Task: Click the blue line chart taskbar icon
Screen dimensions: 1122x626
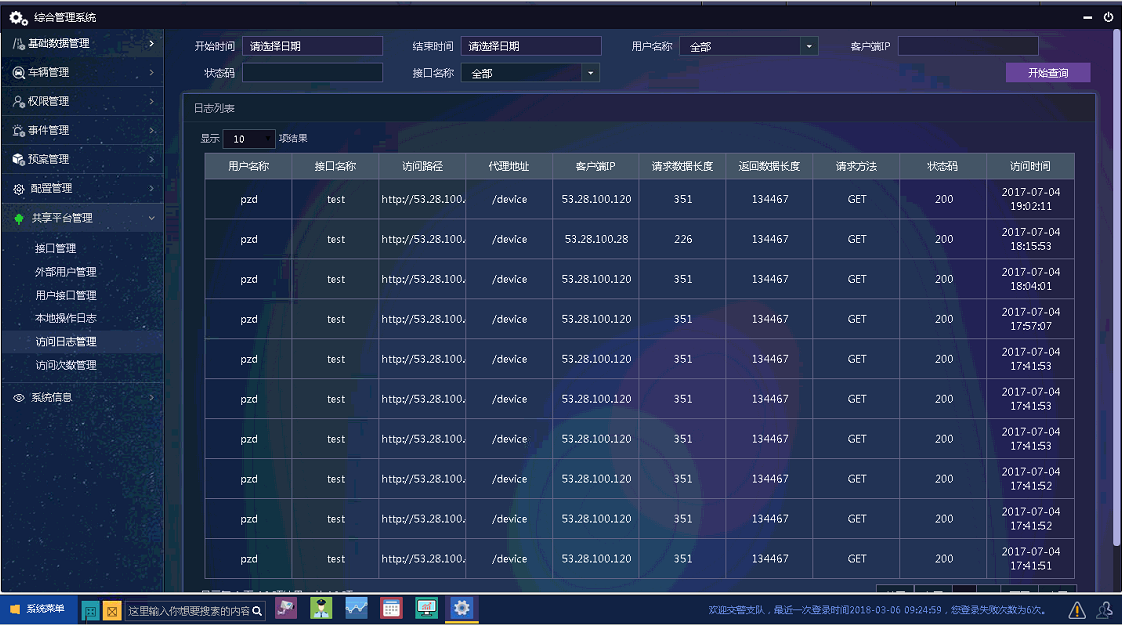Action: (x=356, y=608)
